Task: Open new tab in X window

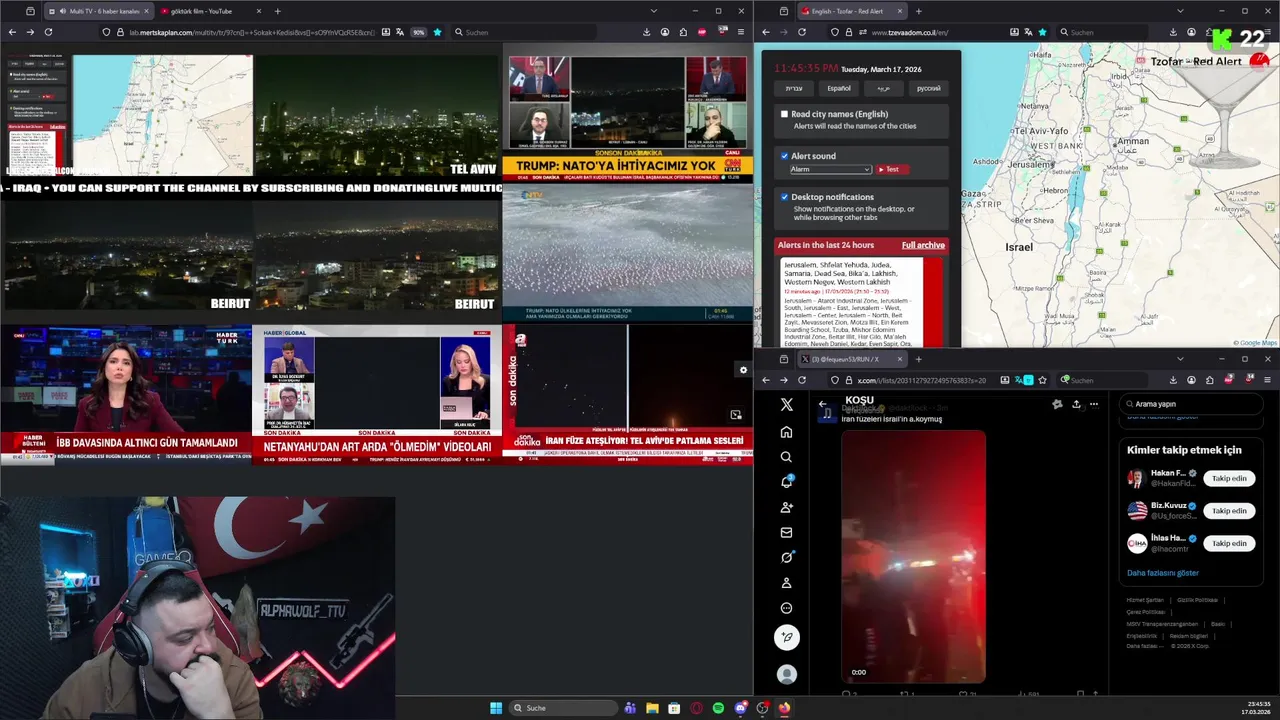Action: tap(919, 359)
